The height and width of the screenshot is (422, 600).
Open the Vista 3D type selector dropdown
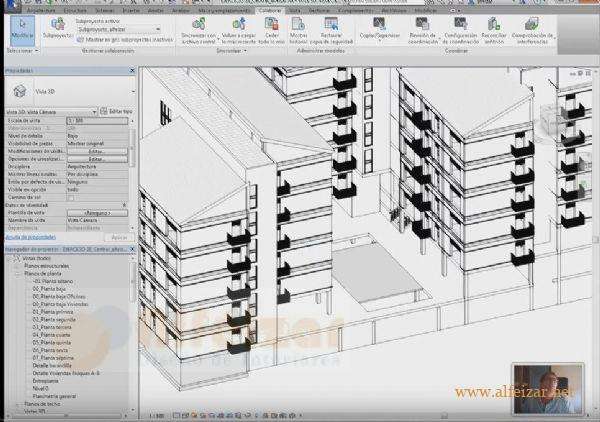[133, 92]
